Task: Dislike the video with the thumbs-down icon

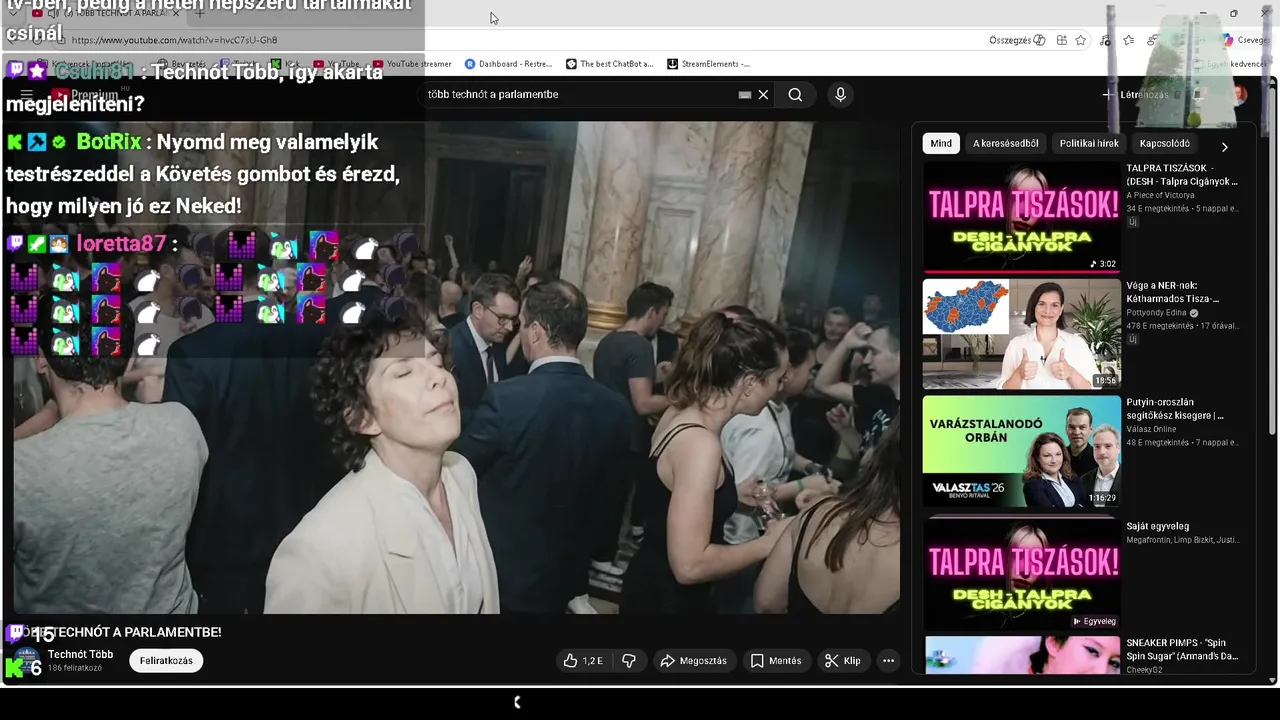Action: point(629,661)
